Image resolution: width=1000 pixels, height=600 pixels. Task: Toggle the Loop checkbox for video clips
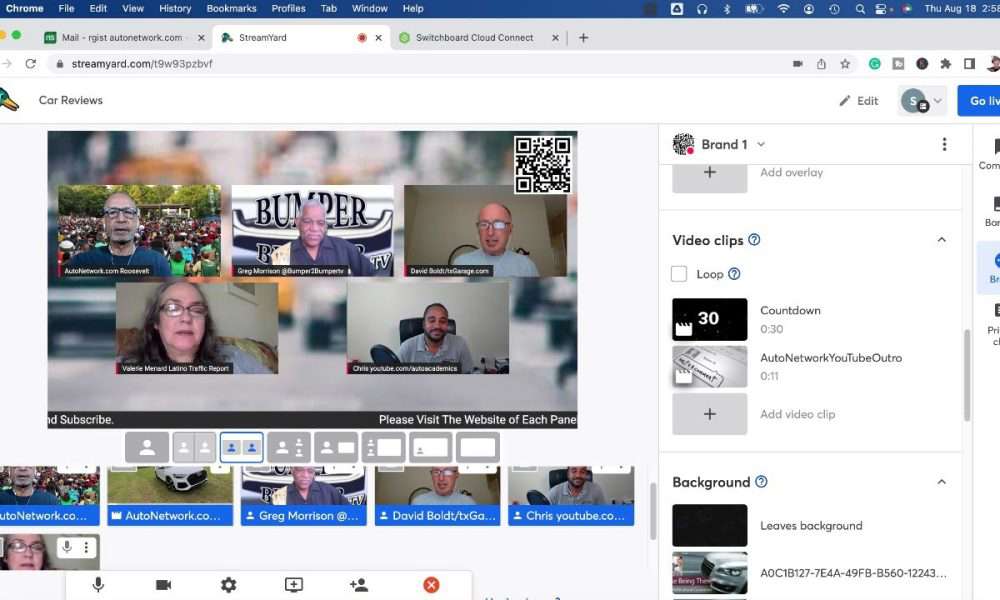tap(679, 274)
